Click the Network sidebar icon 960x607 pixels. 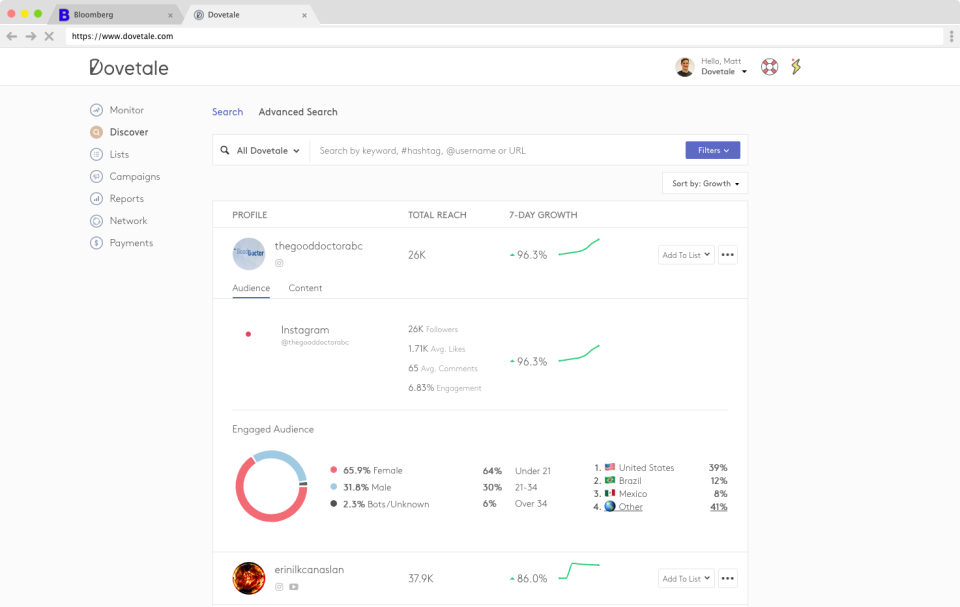click(x=96, y=221)
